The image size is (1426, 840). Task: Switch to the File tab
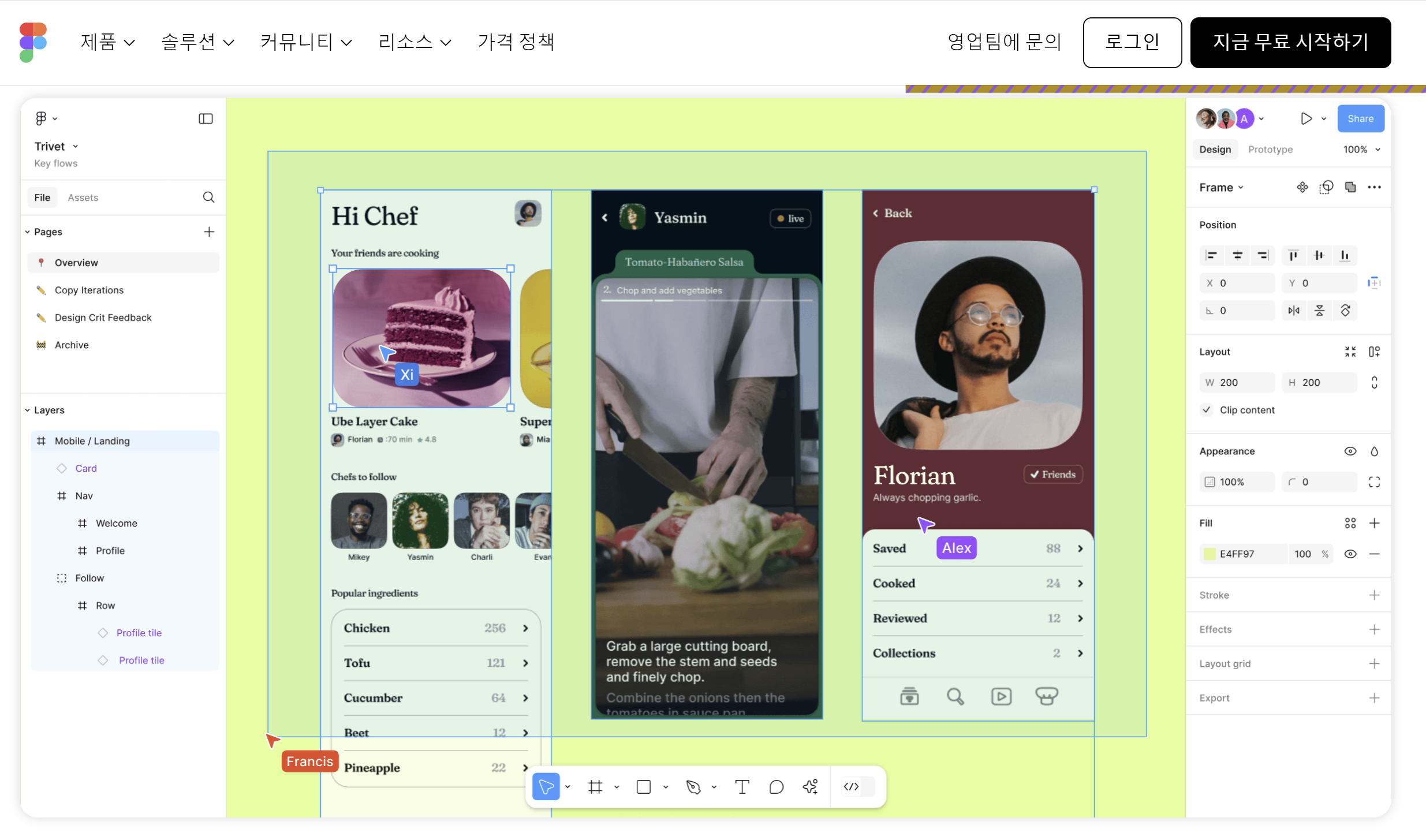click(42, 197)
